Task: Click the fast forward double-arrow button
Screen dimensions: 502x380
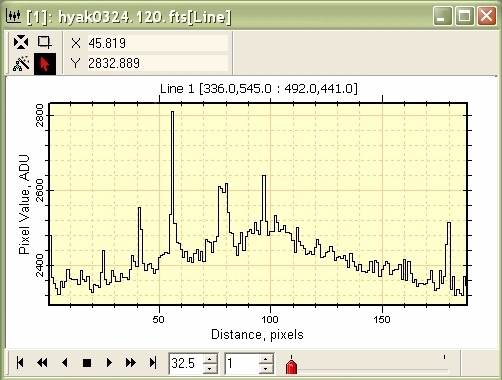Action: 131,362
